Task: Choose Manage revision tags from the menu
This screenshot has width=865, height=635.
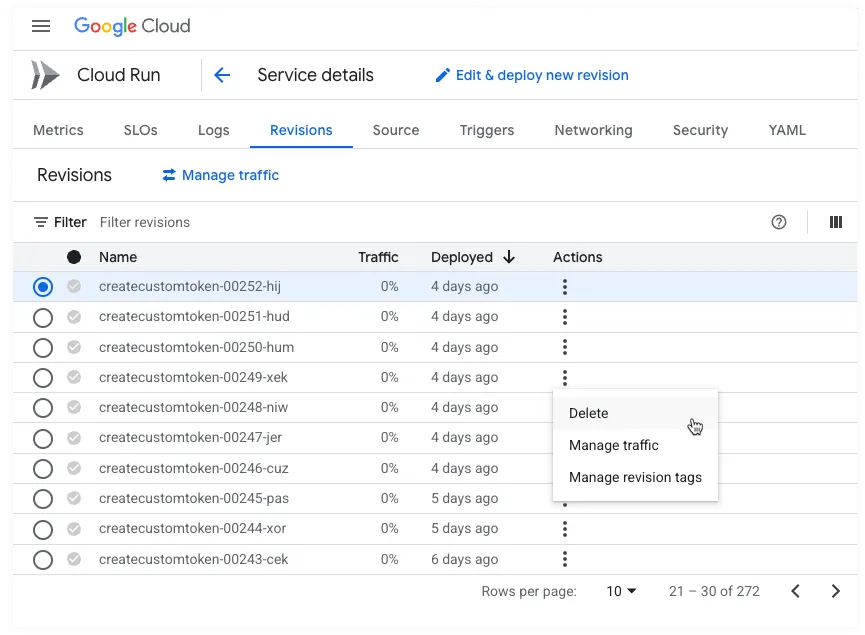Action: point(635,477)
